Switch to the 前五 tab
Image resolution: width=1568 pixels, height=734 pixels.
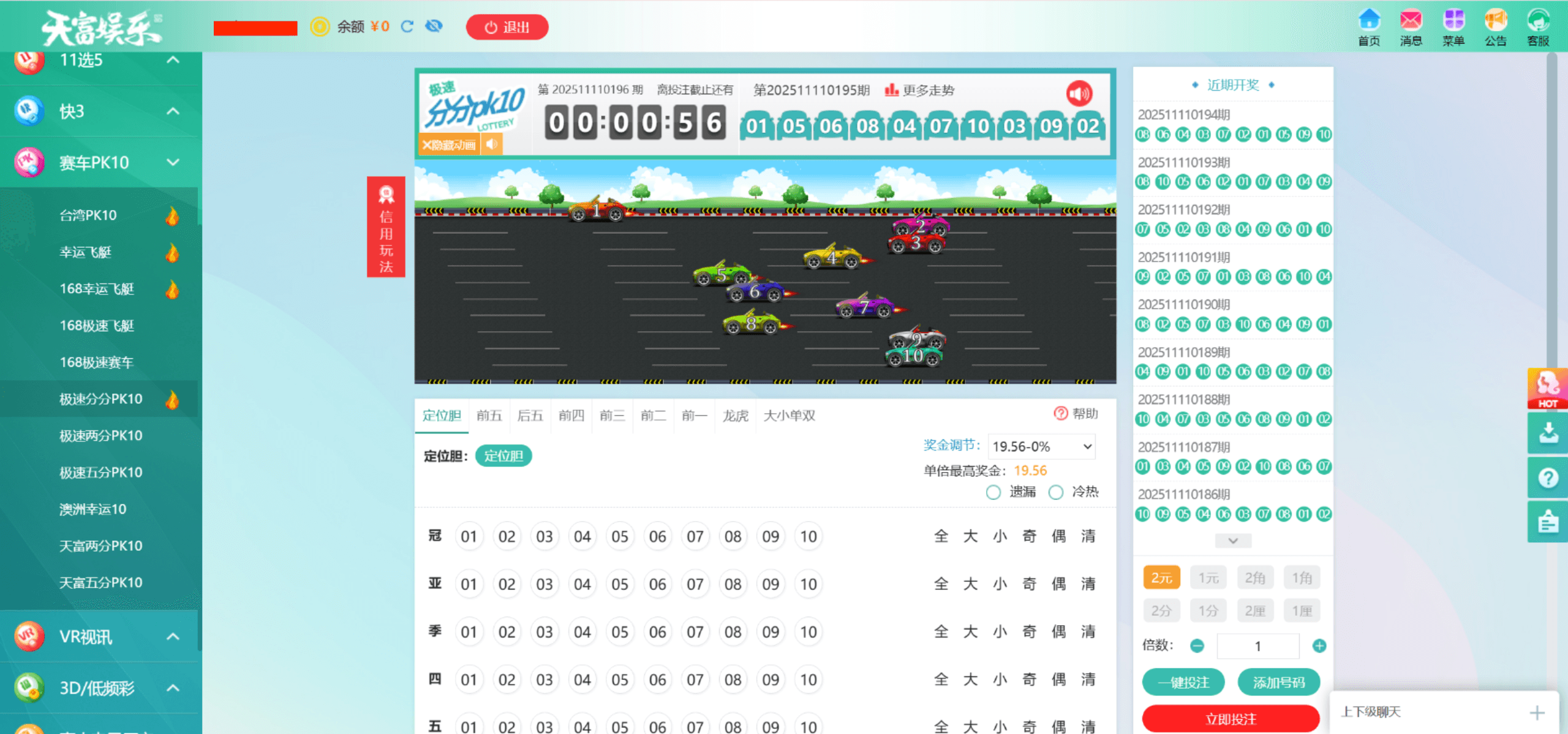489,416
